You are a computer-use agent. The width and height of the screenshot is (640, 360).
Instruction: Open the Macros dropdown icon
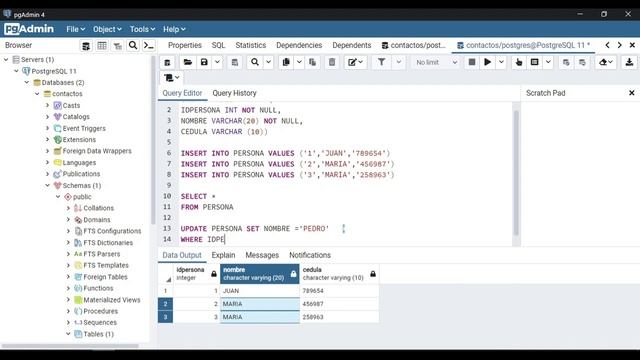(172, 78)
